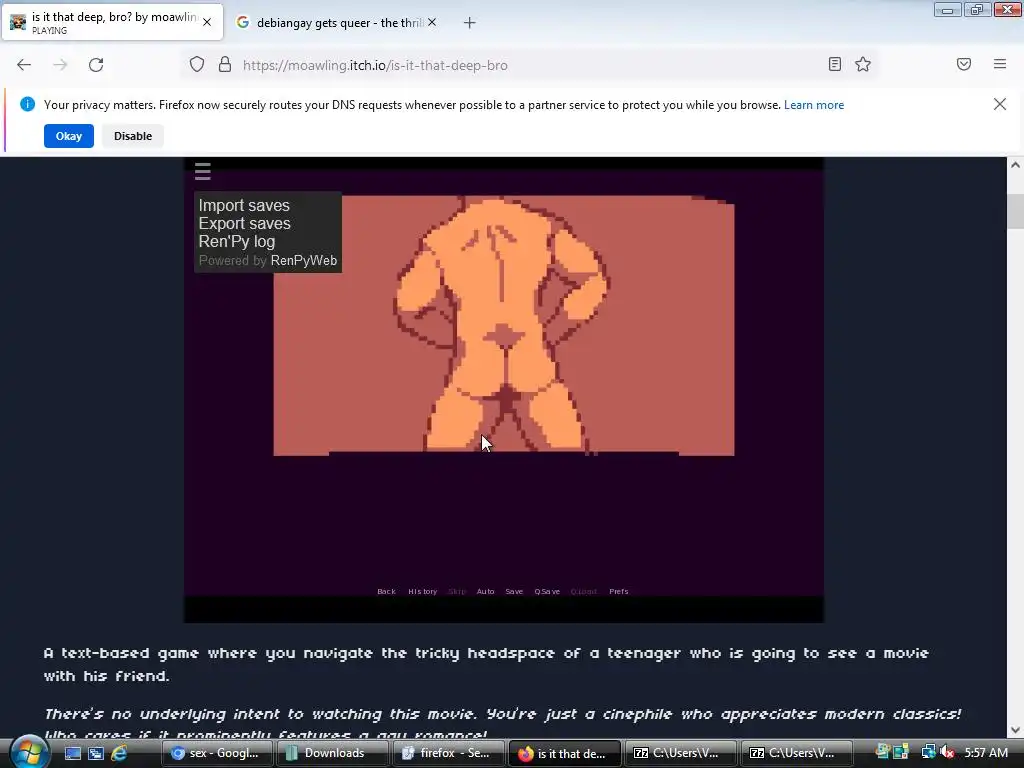Switch to first C:\Users 7-Zip taskbar button
Viewport: 1024px width, 768px height.
click(680, 753)
